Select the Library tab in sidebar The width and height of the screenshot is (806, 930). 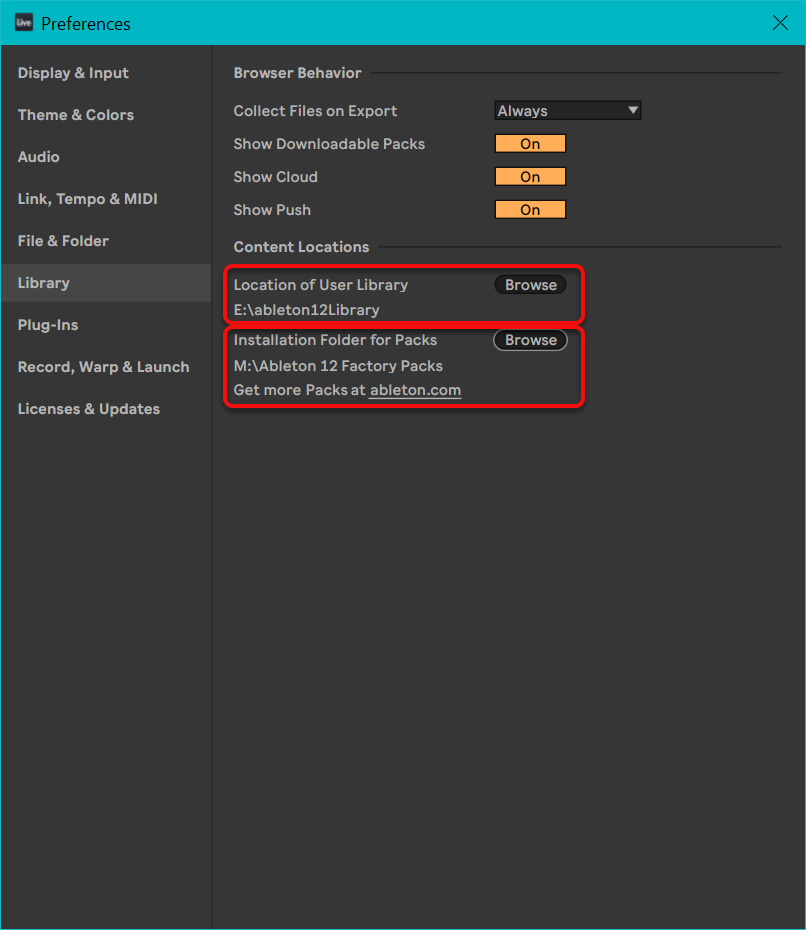pos(43,283)
